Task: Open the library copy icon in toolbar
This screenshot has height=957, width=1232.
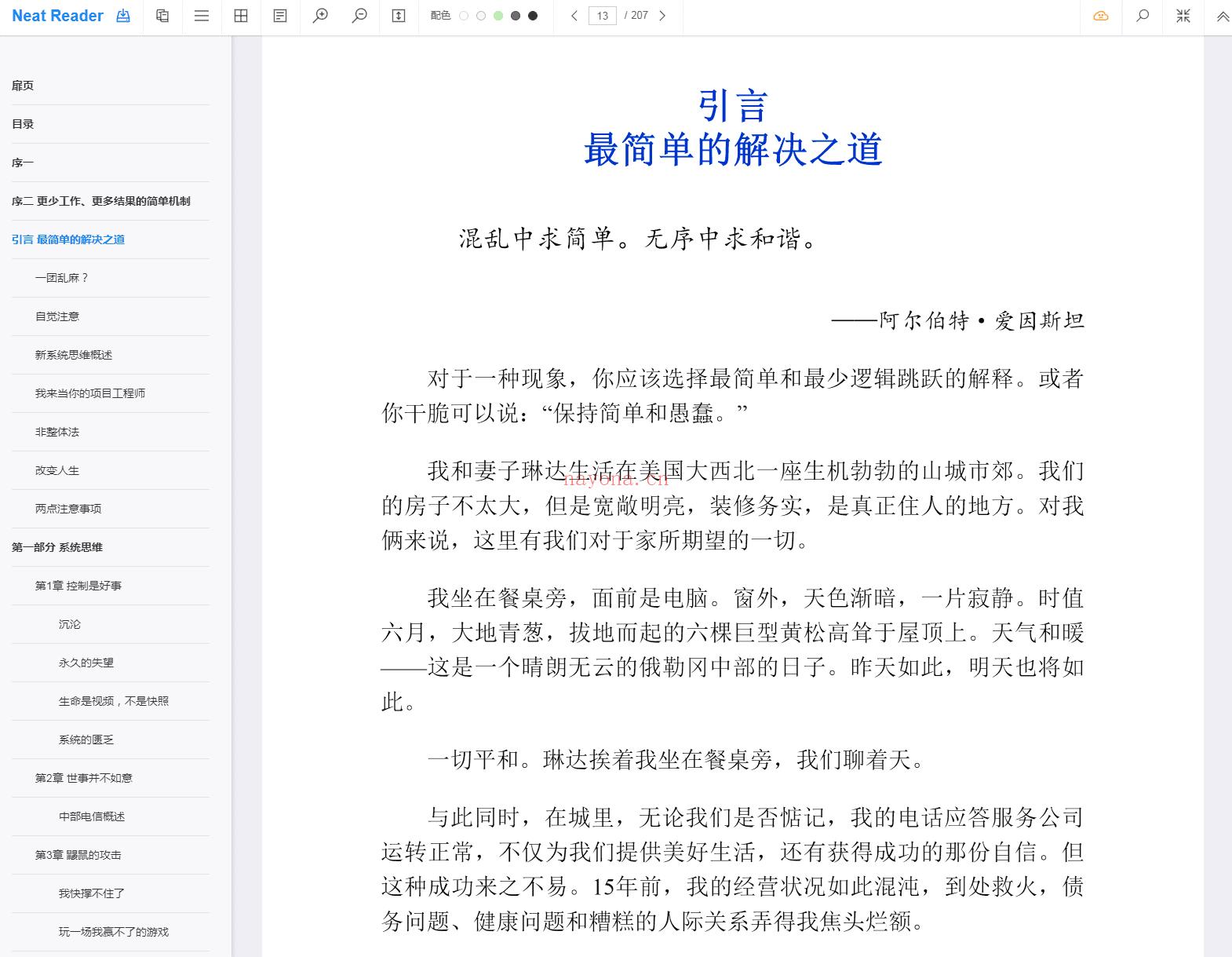Action: tap(162, 16)
